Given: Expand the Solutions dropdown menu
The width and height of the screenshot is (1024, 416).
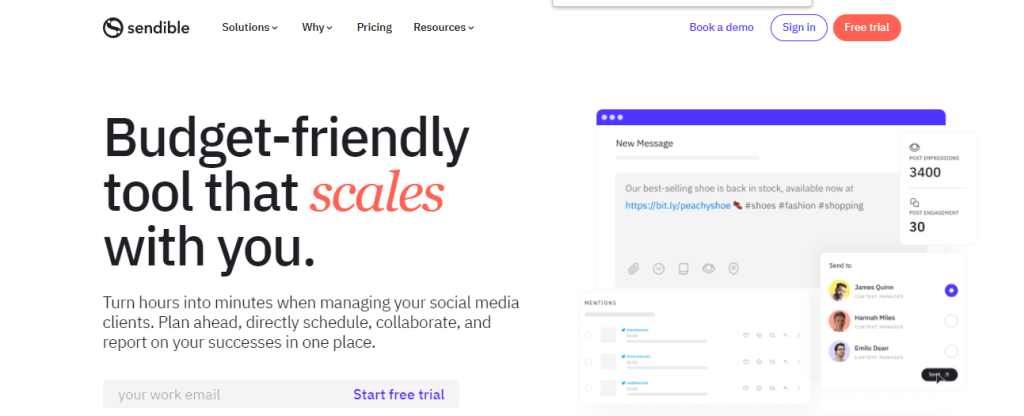Looking at the screenshot, I should coord(249,27).
